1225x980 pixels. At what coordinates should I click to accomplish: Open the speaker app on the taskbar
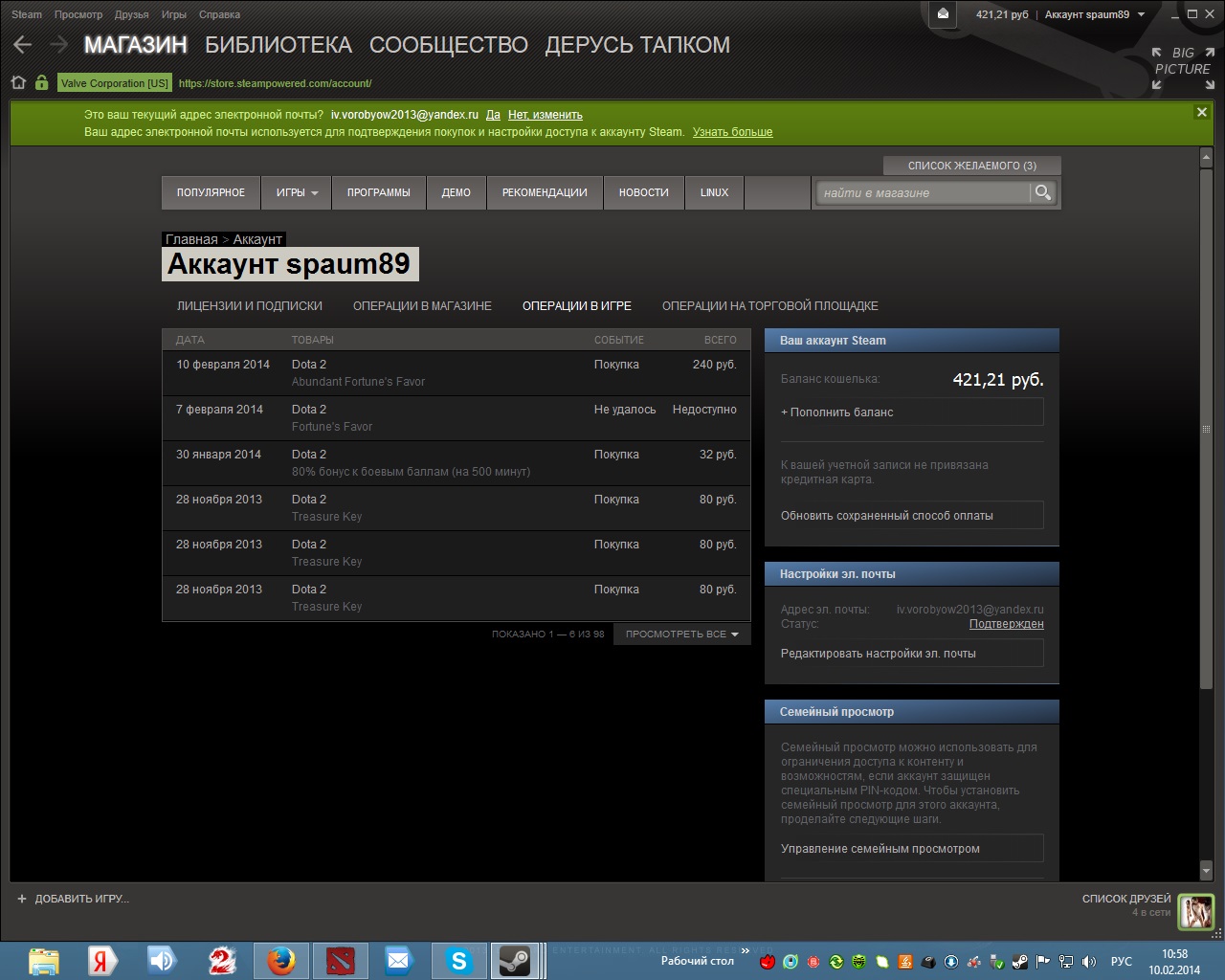161,961
